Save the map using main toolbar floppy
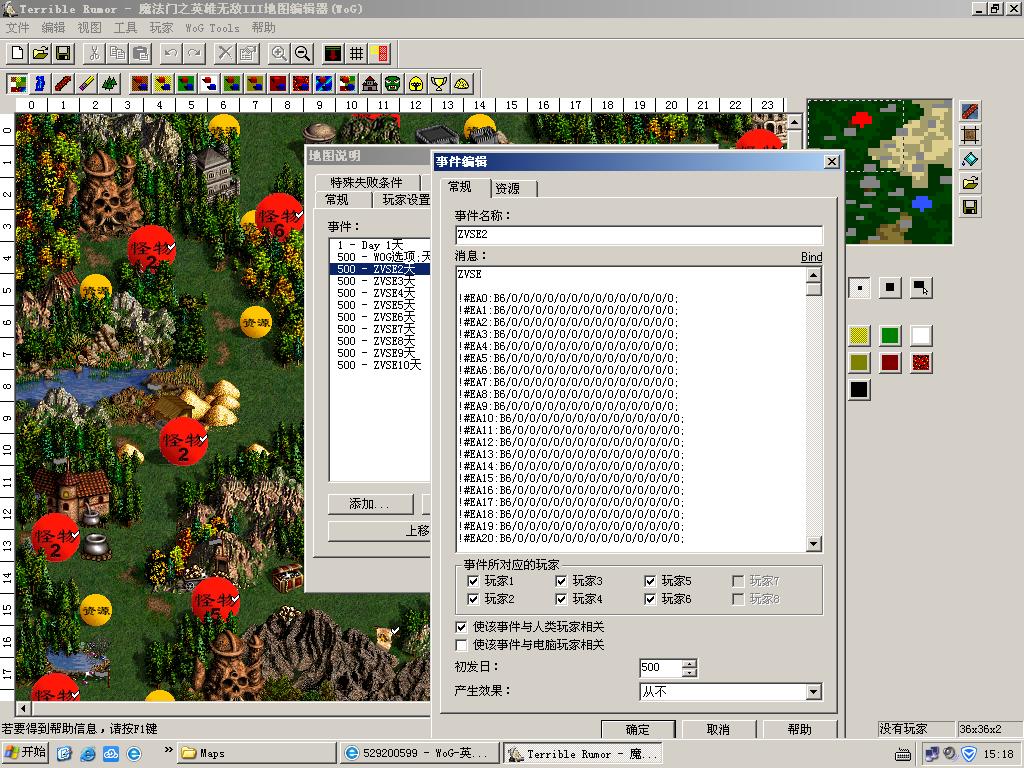 63,54
